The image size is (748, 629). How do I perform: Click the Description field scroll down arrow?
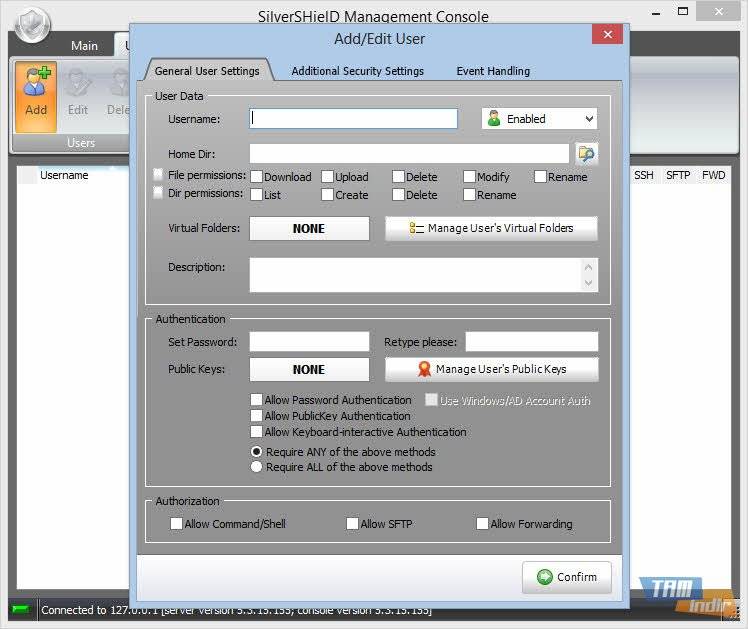pyautogui.click(x=589, y=283)
